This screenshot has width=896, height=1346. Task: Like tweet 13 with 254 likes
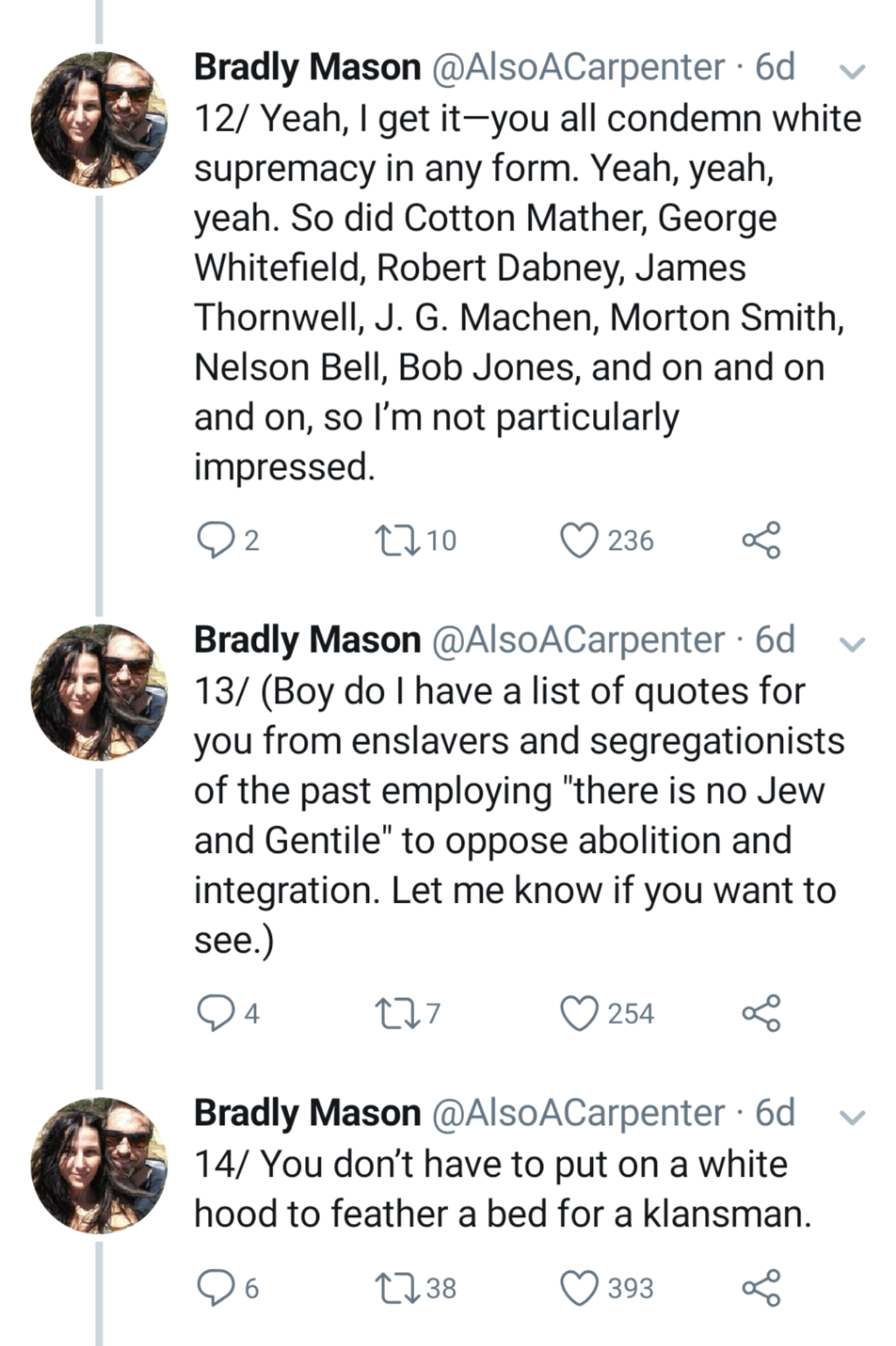[579, 1013]
